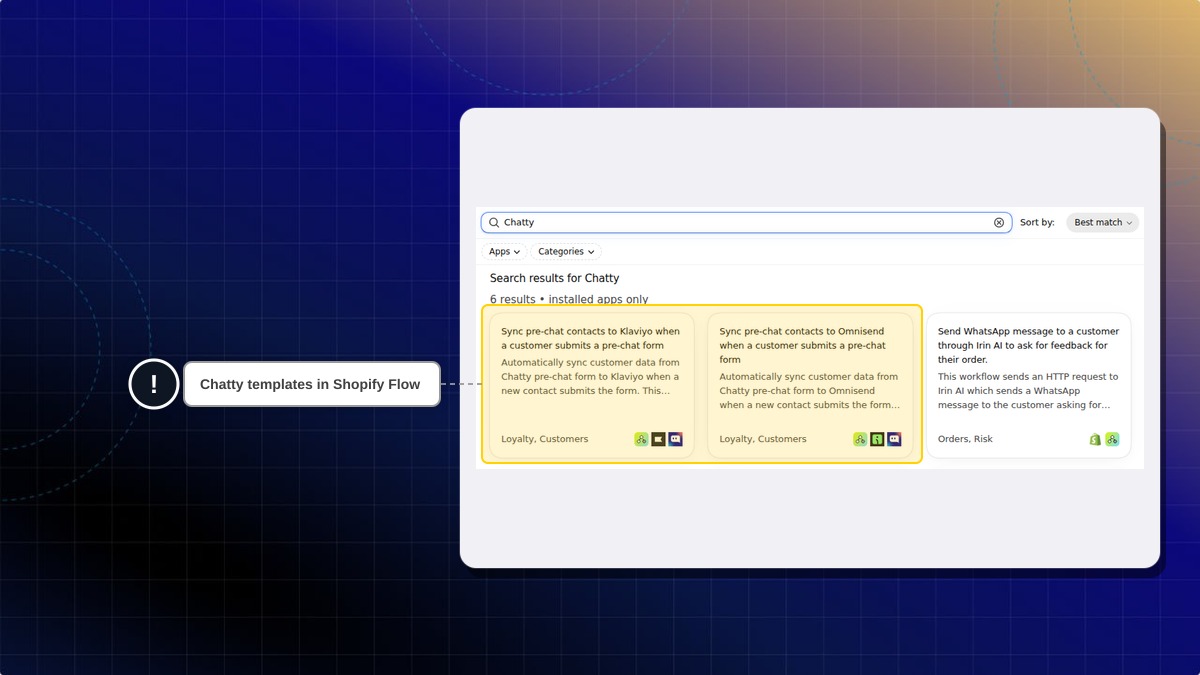Screen dimensions: 1200x675
Task: Click Chatty icon on the Klaviyo card
Action: point(676,439)
